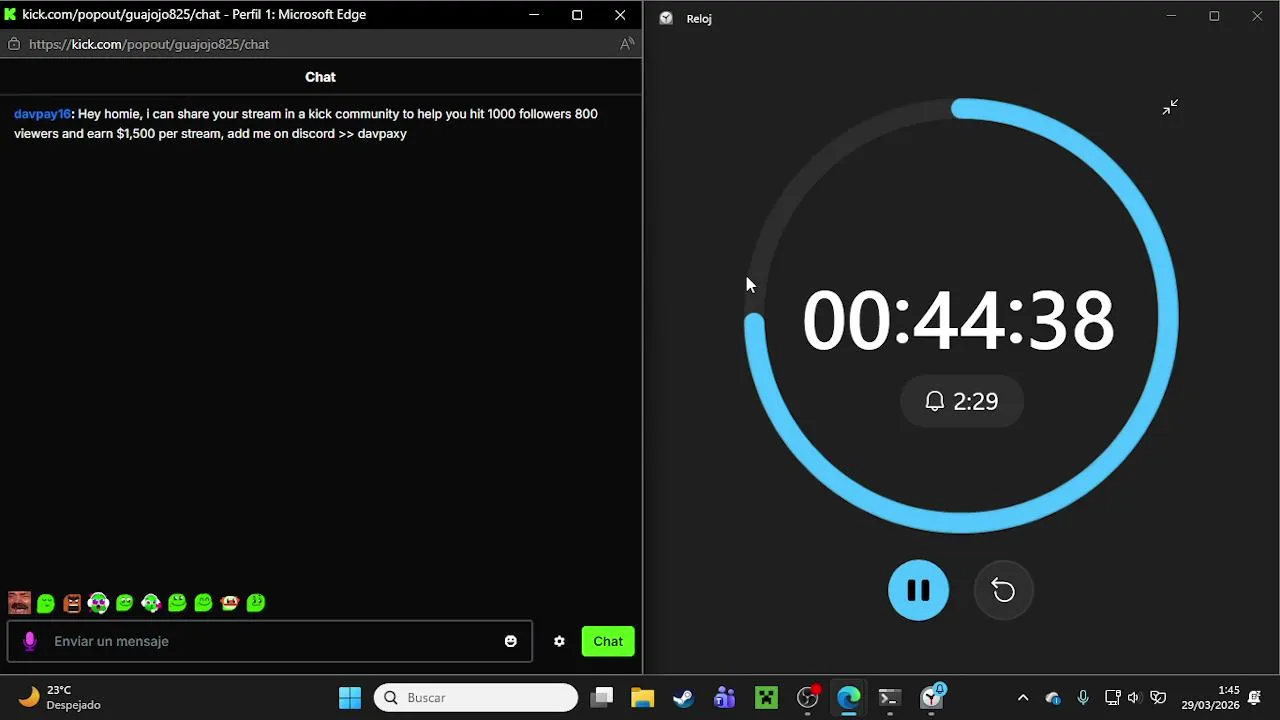Open the Windows Start menu
Screen dimensions: 1280x720
pos(350,697)
